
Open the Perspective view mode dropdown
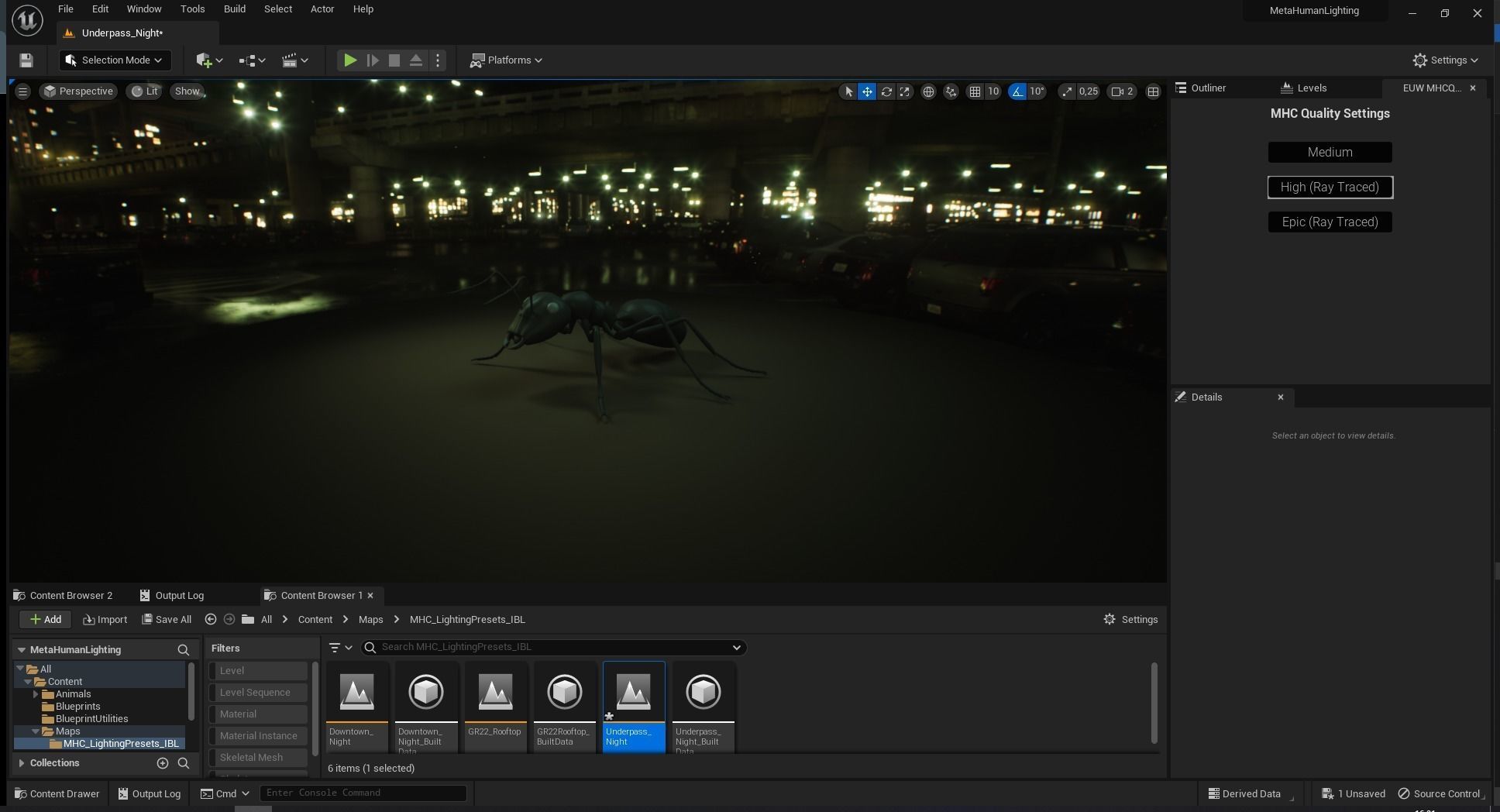point(78,91)
